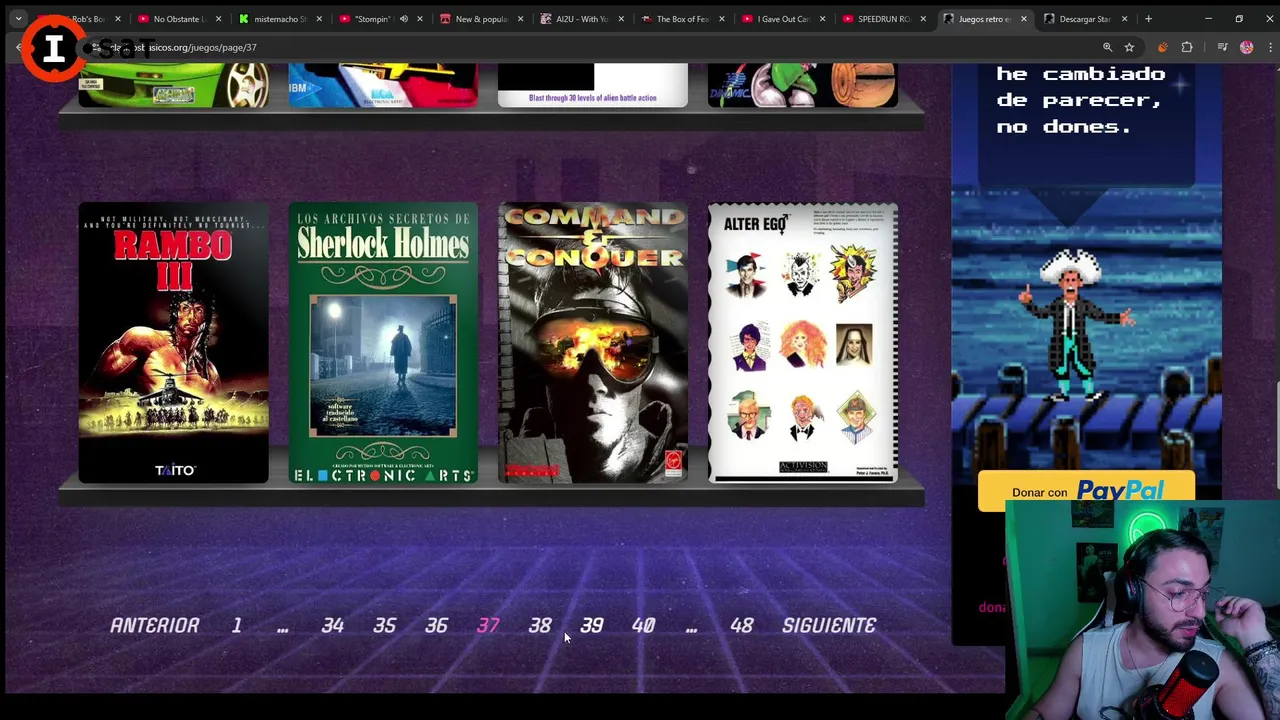Screen dimensions: 1280x720
Task: Go to ANTERIOR page link
Action: click(155, 625)
